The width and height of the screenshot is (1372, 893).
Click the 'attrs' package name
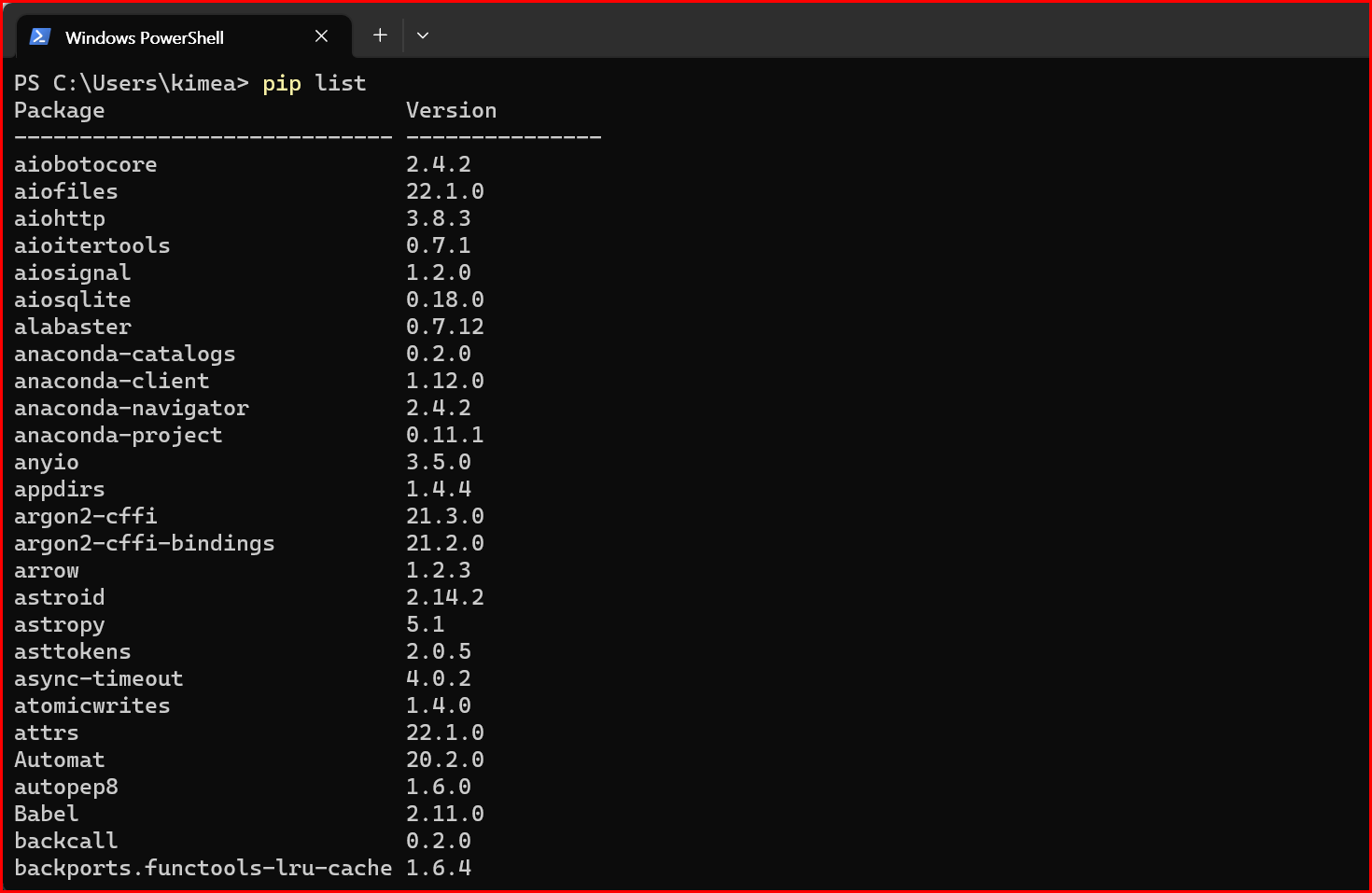46,733
